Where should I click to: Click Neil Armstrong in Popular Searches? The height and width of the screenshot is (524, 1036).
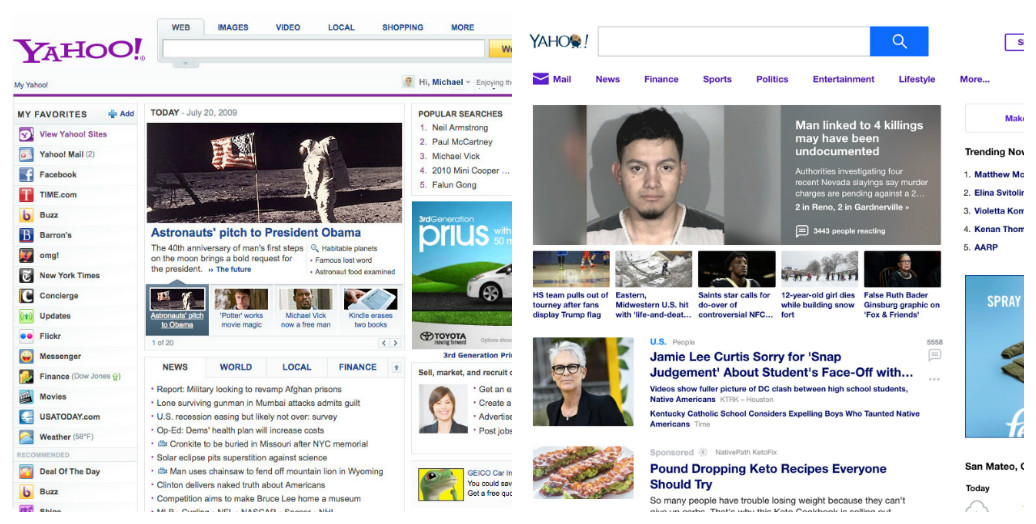(460, 128)
